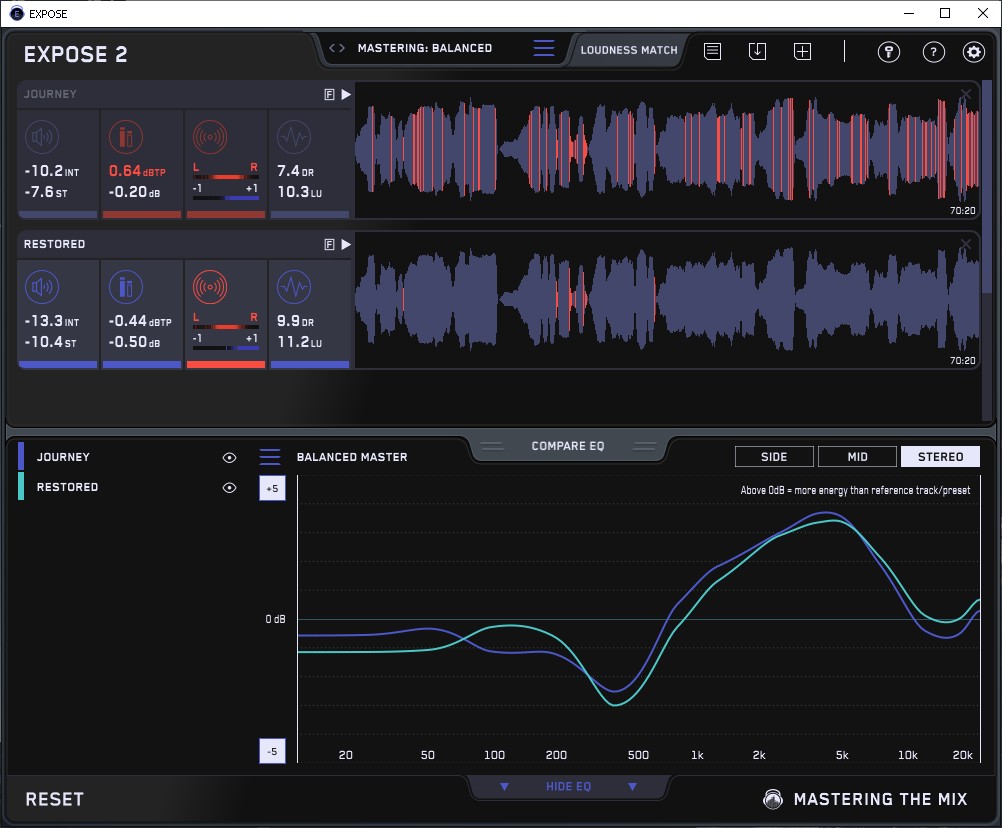Viewport: 1002px width, 828px height.
Task: Open the help question mark icon
Action: click(x=934, y=52)
